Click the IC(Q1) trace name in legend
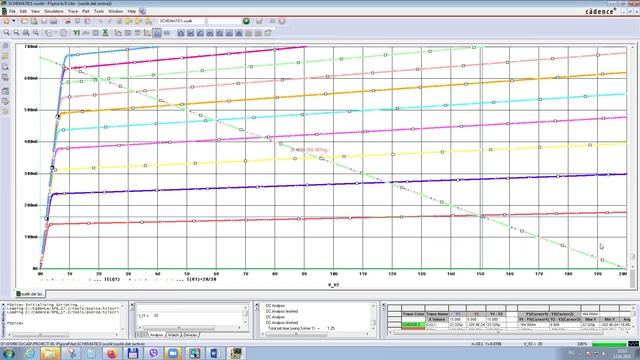Screen dimensions: 640x360 [x=112, y=280]
